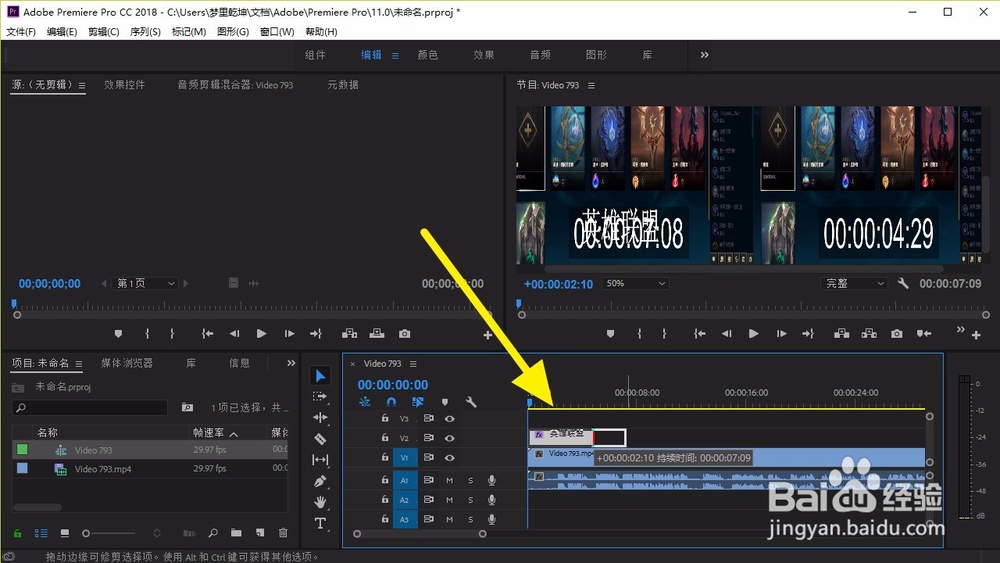The image size is (1000, 563).
Task: Go to In point in Program monitor
Action: click(x=700, y=333)
